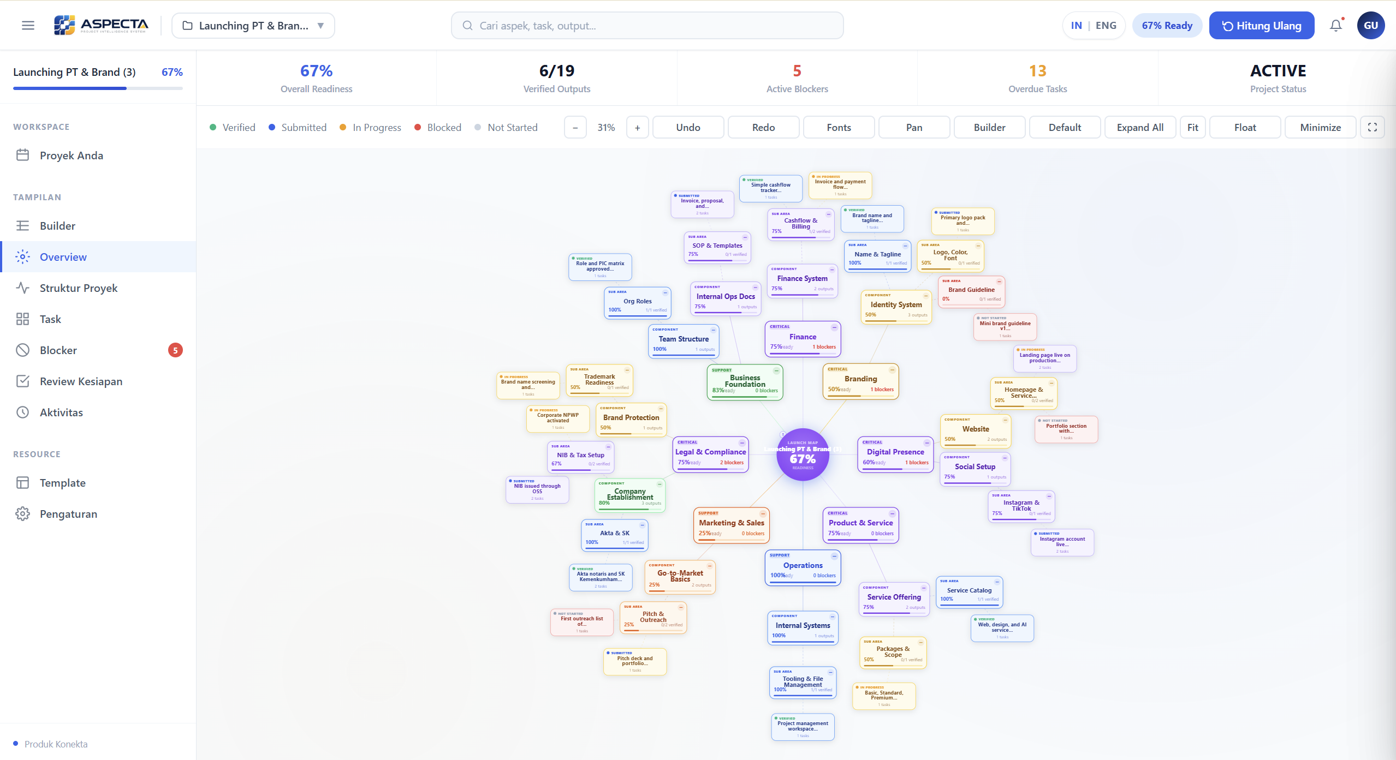Switch language to IN
The image size is (1396, 760).
tap(1076, 25)
